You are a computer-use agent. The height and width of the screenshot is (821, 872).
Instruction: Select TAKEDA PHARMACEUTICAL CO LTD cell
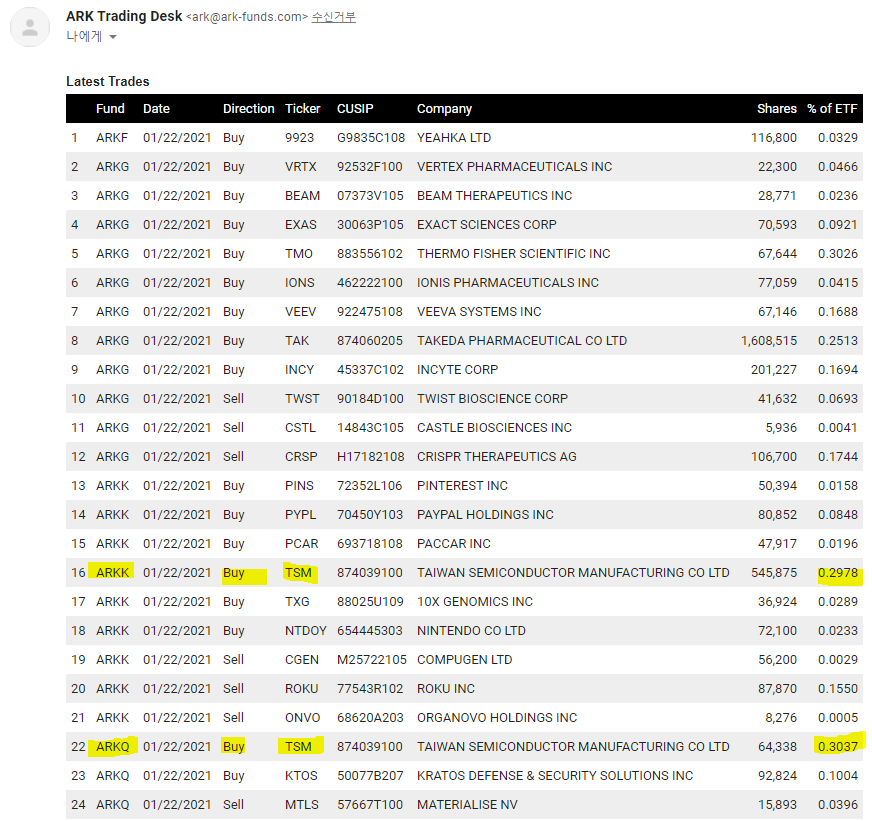522,340
